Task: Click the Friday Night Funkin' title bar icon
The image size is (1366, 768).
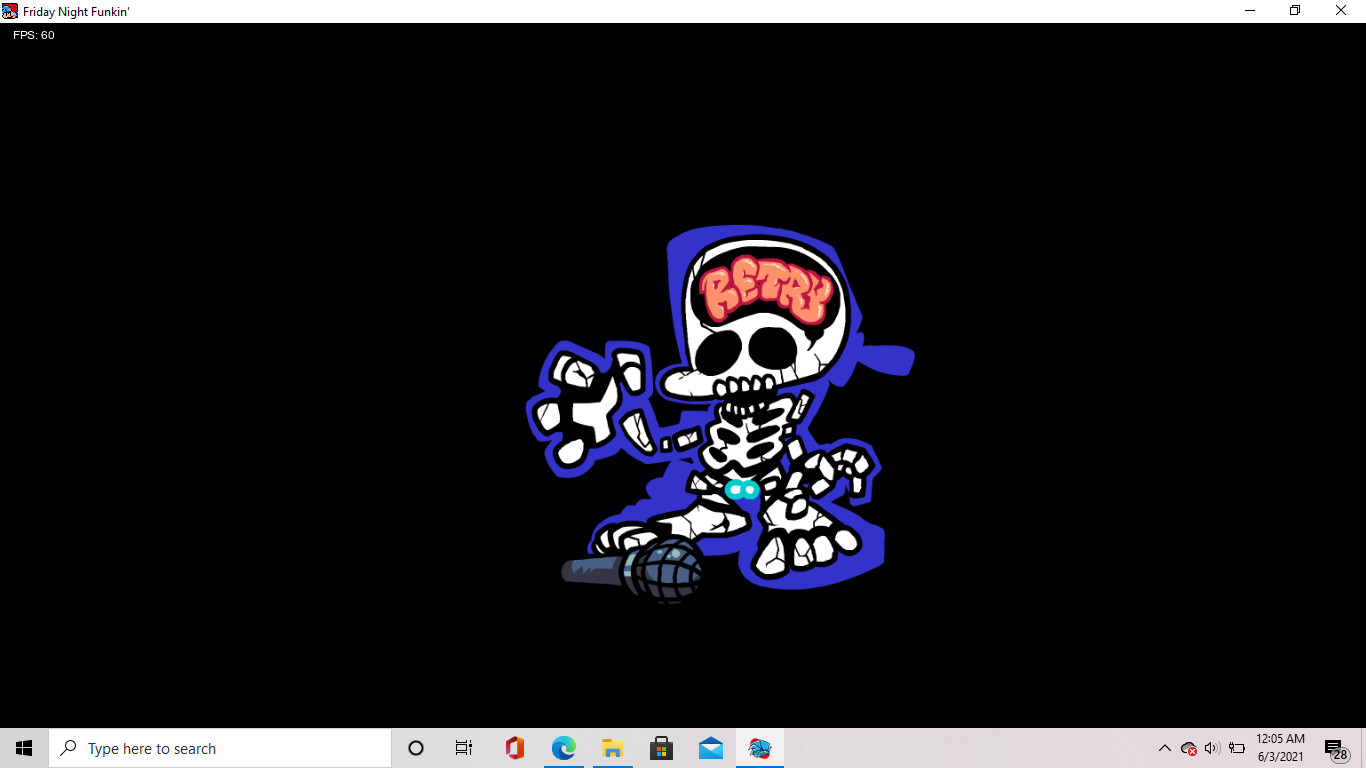Action: 11,11
